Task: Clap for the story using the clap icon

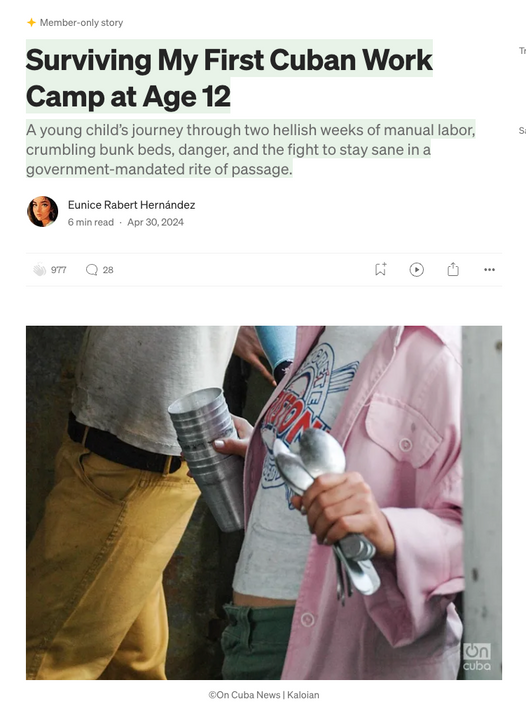Action: tap(40, 270)
